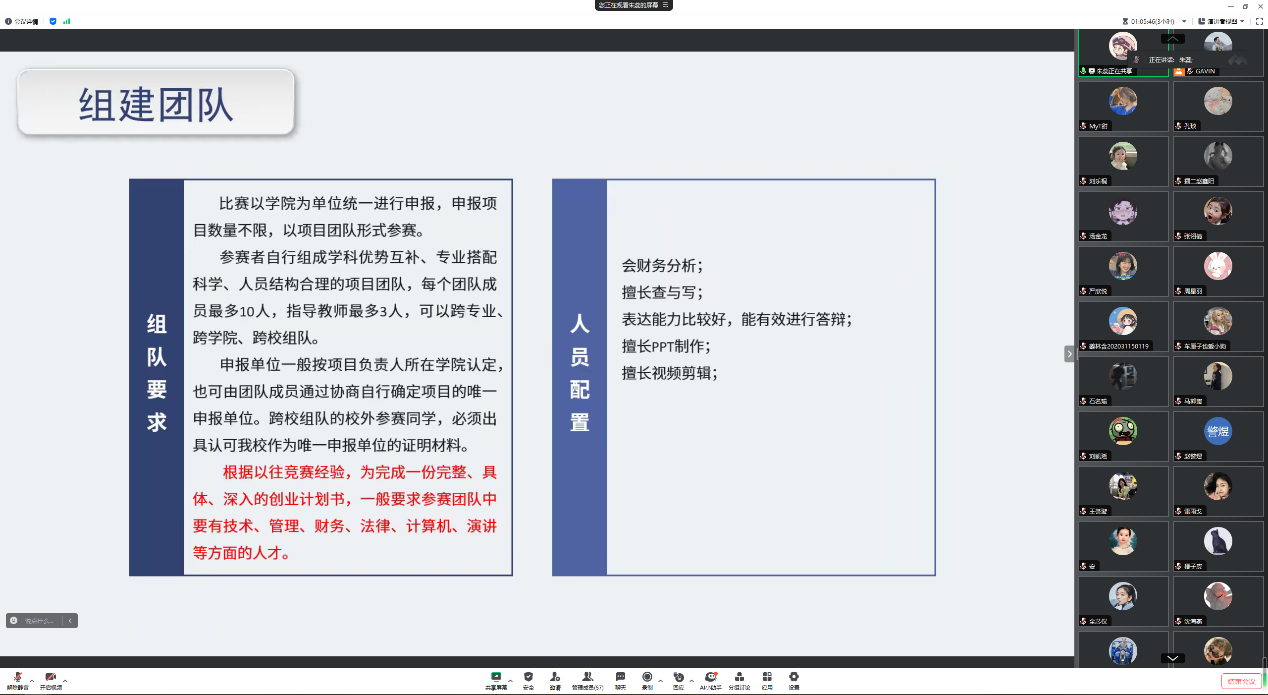Viewport: 1268px width, 695px height.
Task: Open the AI assistant icon
Action: [710, 680]
